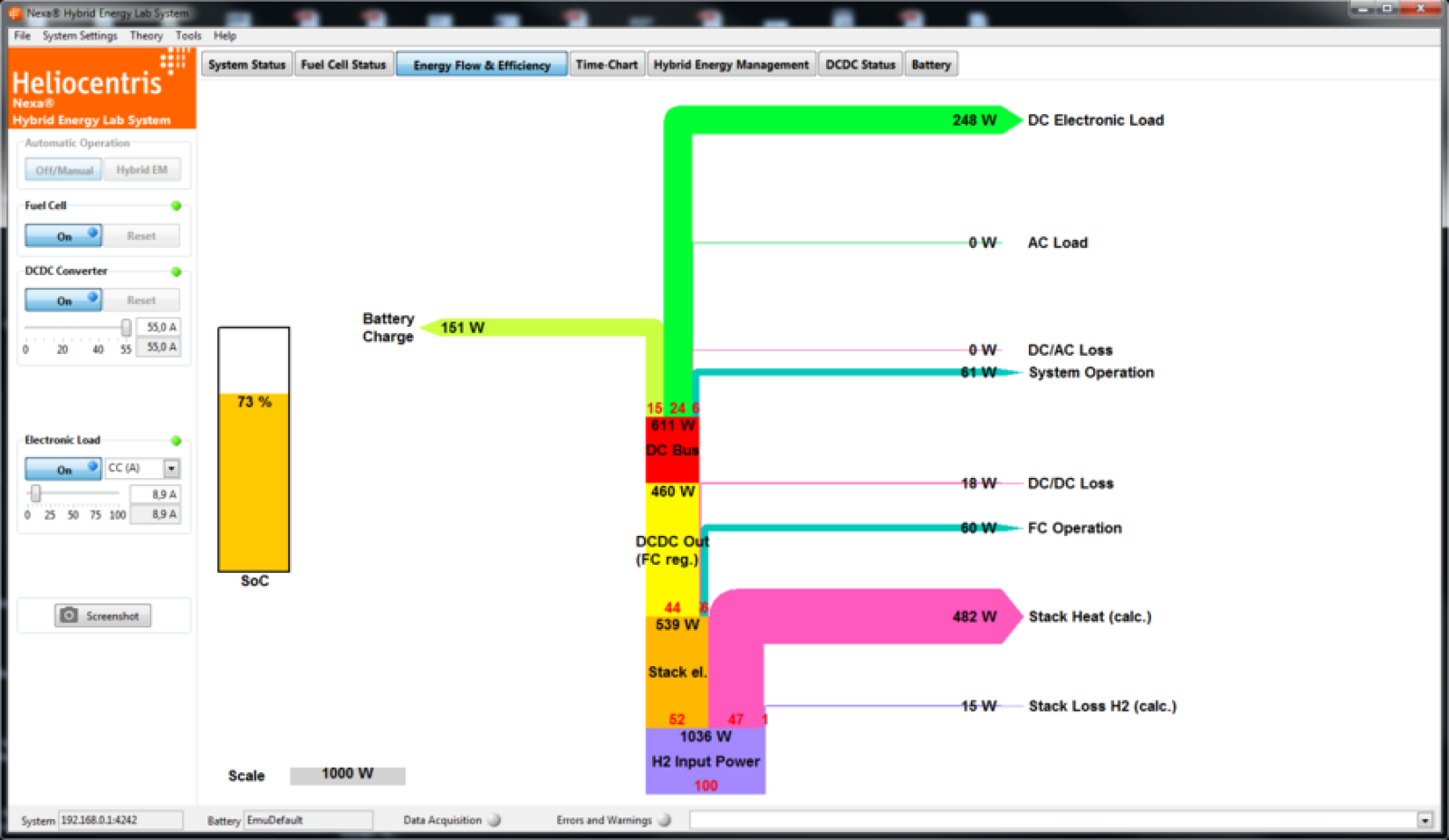Open the Hybrid Energy Management tab
This screenshot has width=1449, height=840.
click(731, 64)
